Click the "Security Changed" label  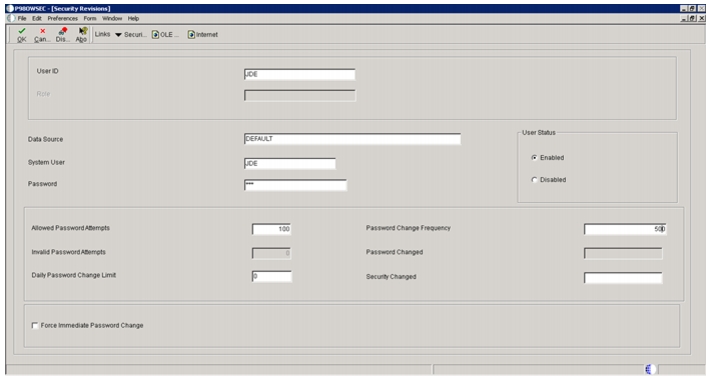coord(391,277)
